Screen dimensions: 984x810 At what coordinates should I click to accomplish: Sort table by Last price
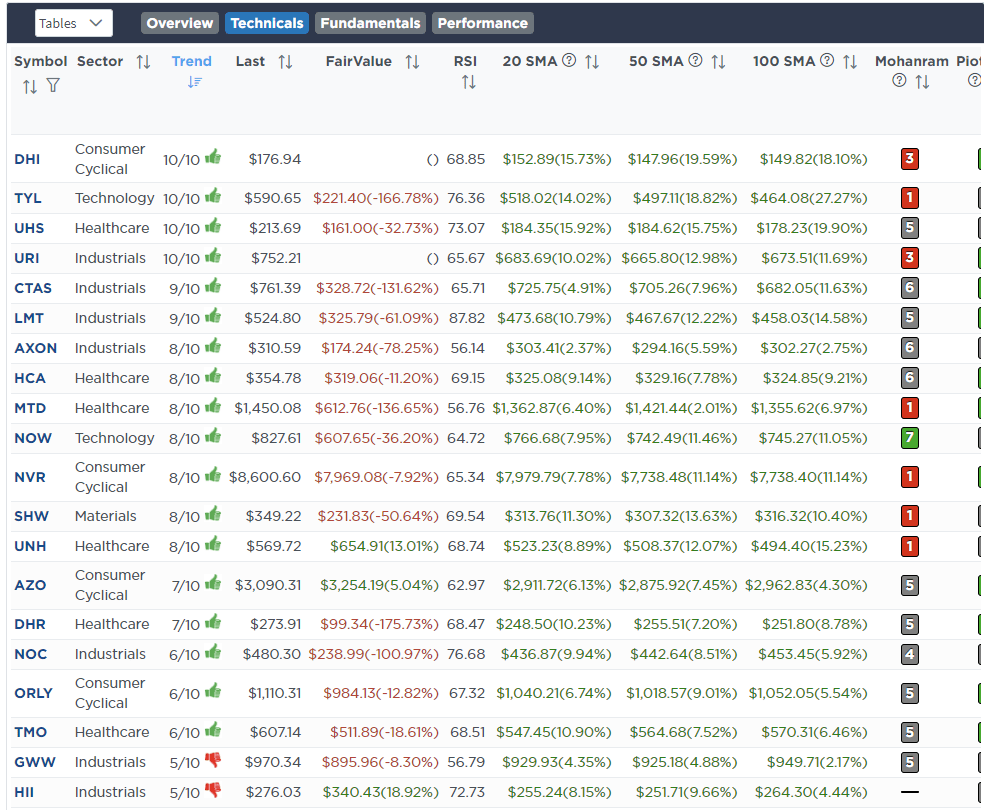pyautogui.click(x=285, y=62)
